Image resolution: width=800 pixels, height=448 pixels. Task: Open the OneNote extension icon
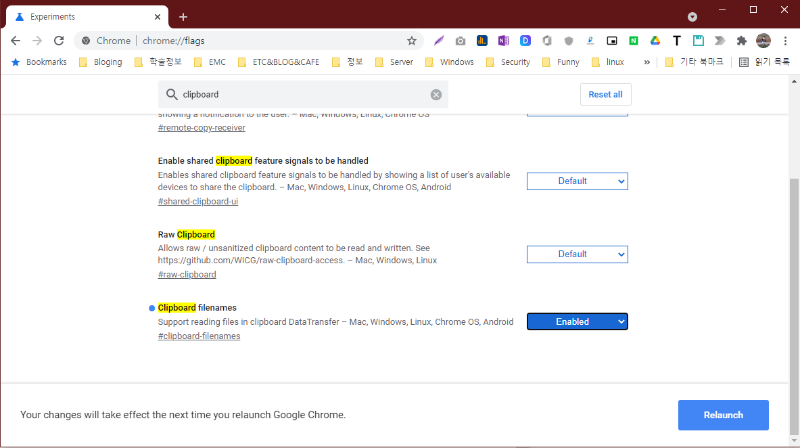coord(503,41)
